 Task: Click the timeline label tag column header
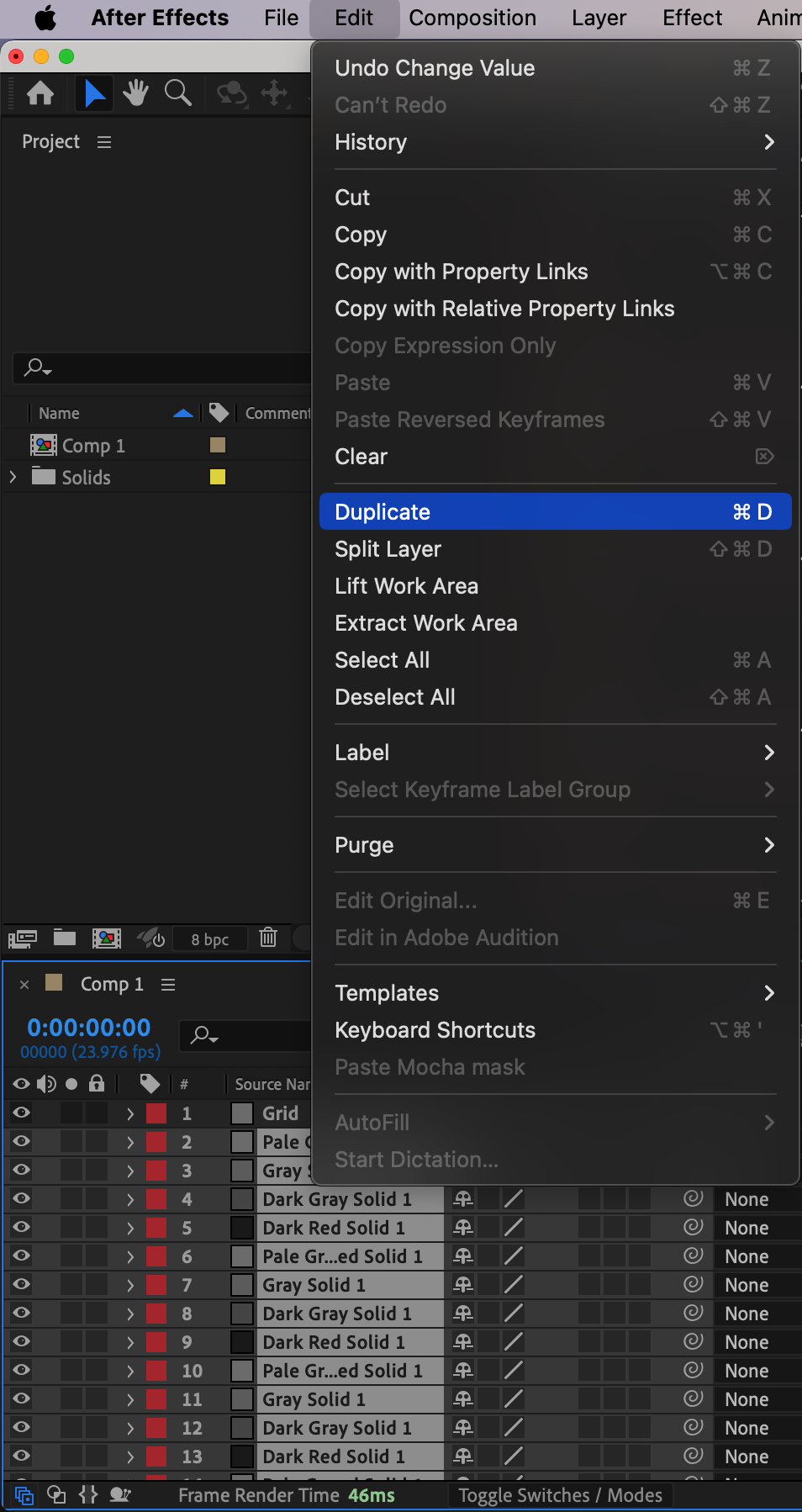[x=150, y=1084]
